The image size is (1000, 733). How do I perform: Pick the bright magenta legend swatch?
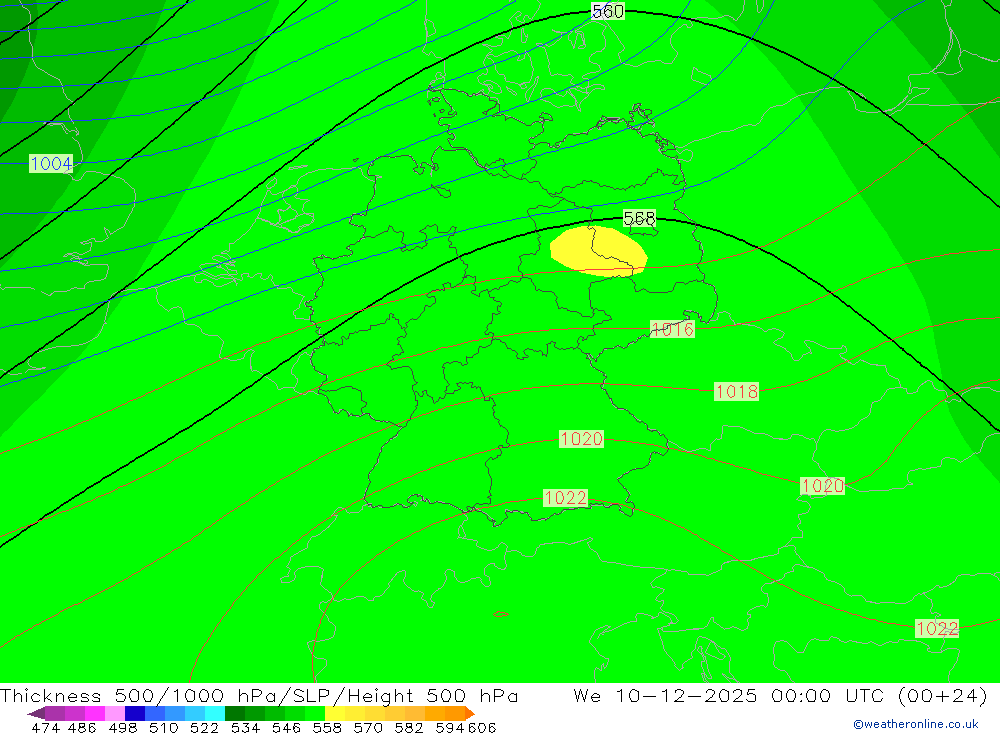tap(94, 713)
